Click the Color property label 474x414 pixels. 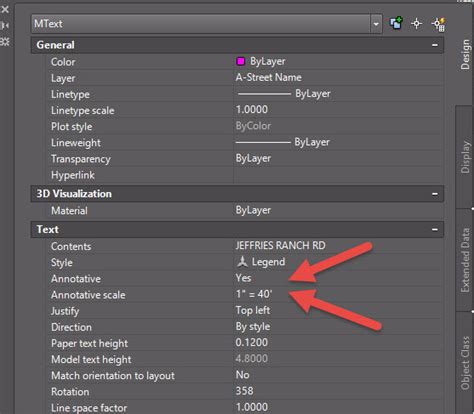63,62
